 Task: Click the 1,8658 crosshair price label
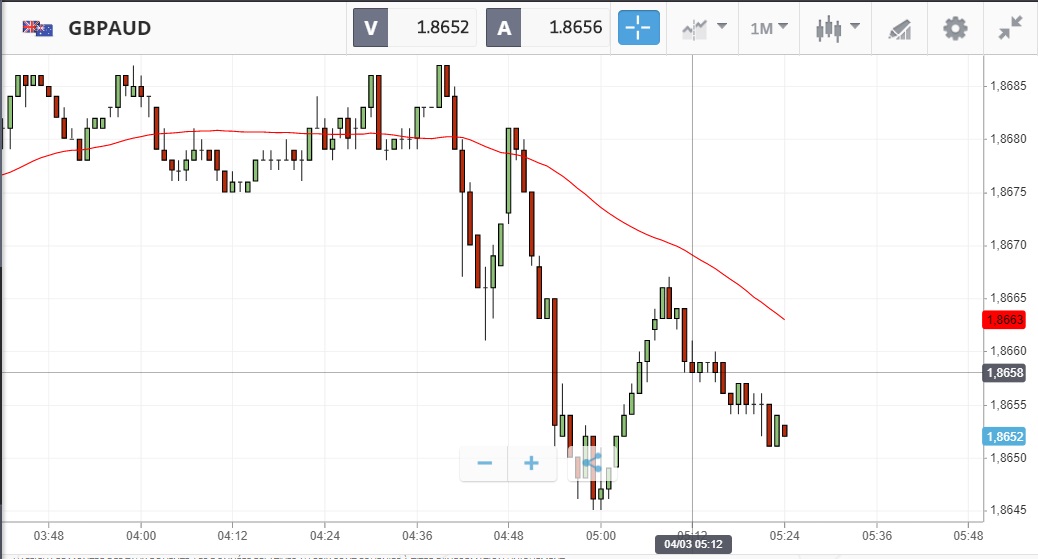pos(1004,373)
